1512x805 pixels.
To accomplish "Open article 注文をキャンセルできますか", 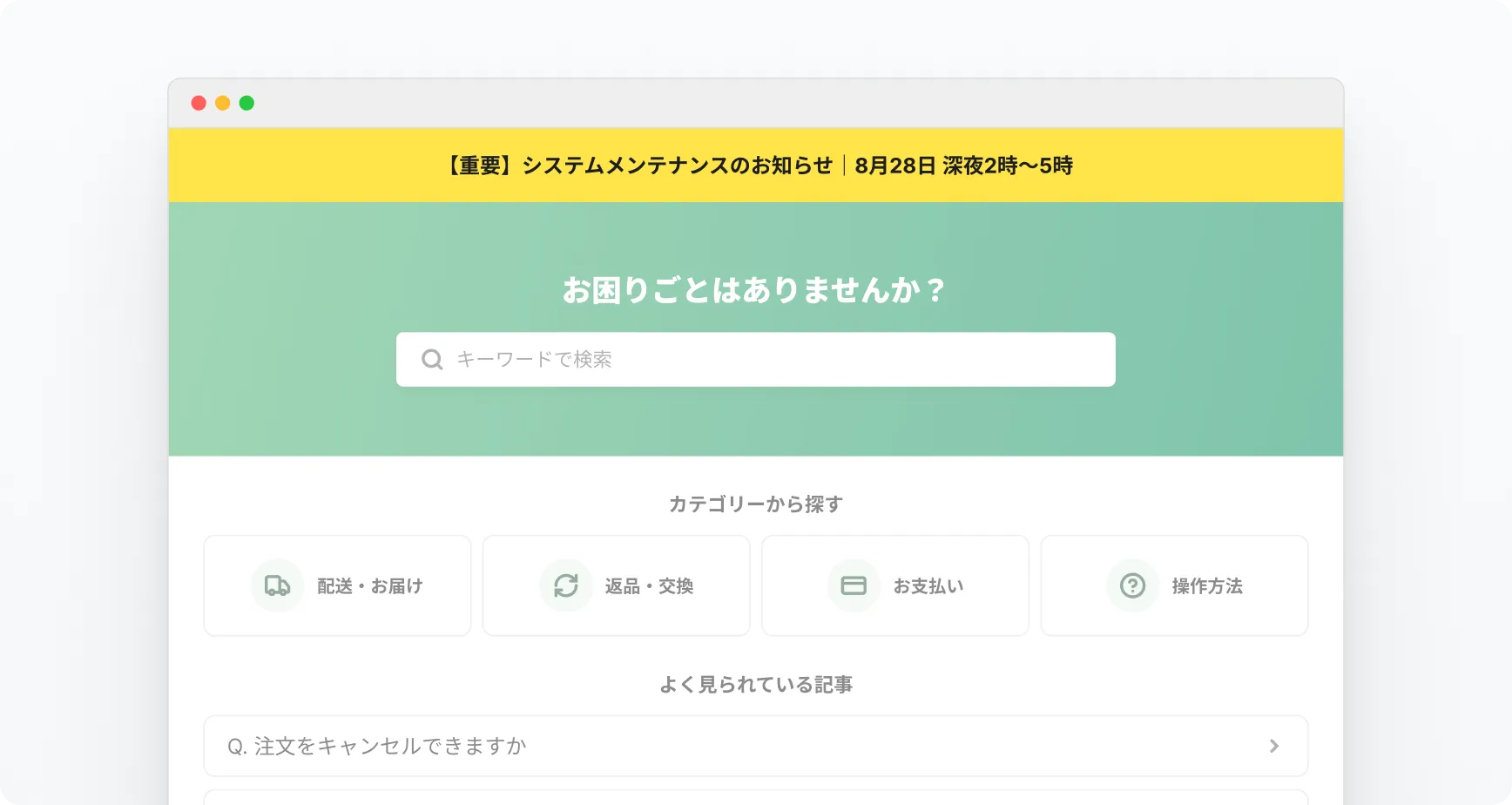I will pos(756,746).
